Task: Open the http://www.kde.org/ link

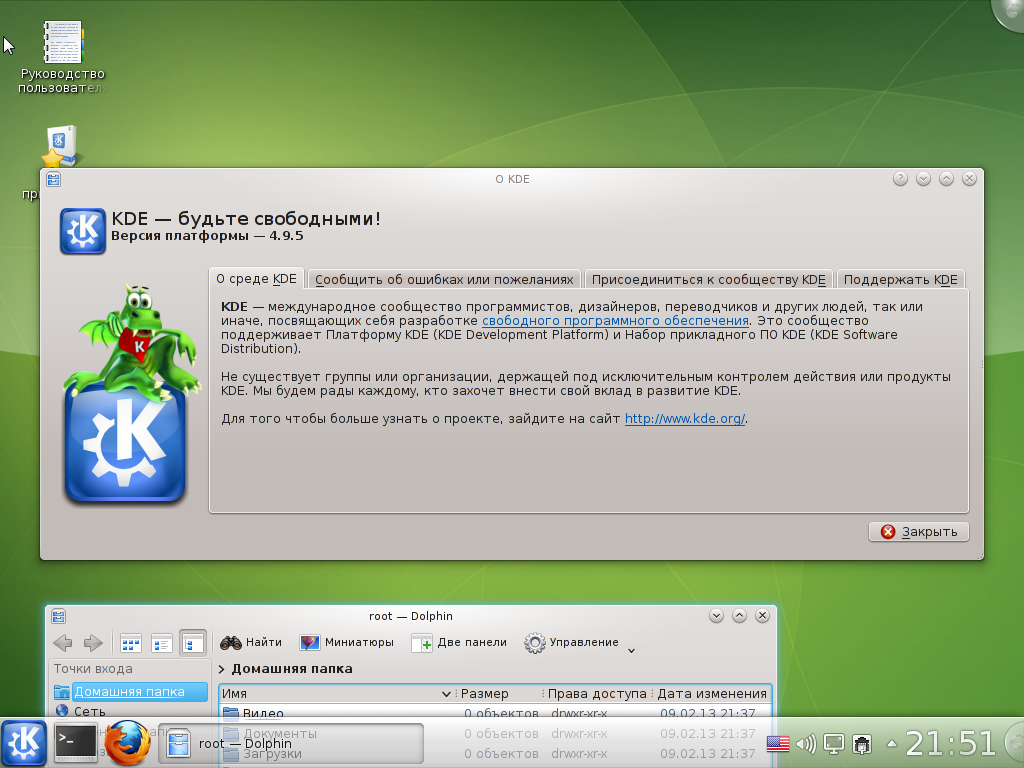Action: click(684, 419)
